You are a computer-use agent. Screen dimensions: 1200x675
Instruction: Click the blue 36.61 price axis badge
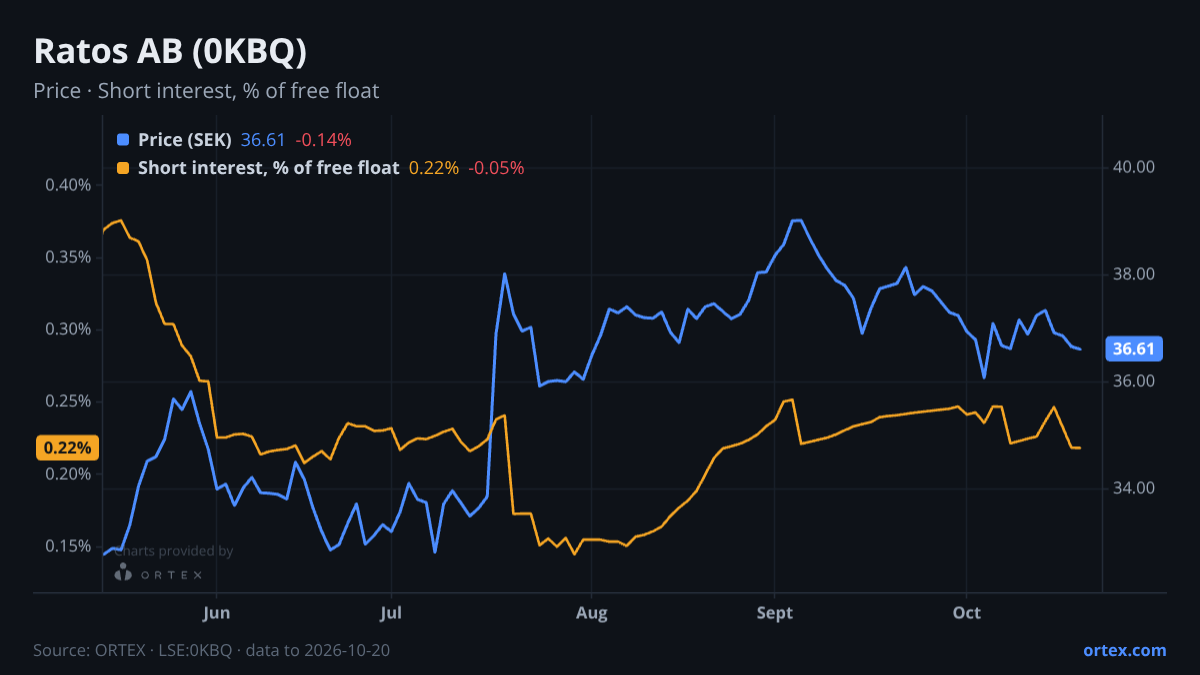tap(1135, 349)
